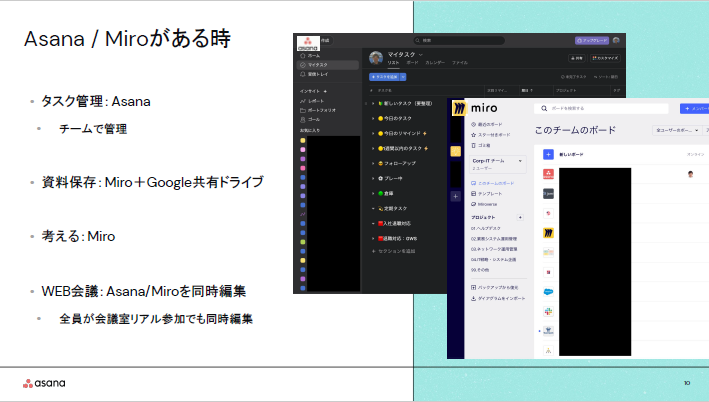Open テンプレート in Miro sidebar
The height and width of the screenshot is (402, 709).
(487, 194)
